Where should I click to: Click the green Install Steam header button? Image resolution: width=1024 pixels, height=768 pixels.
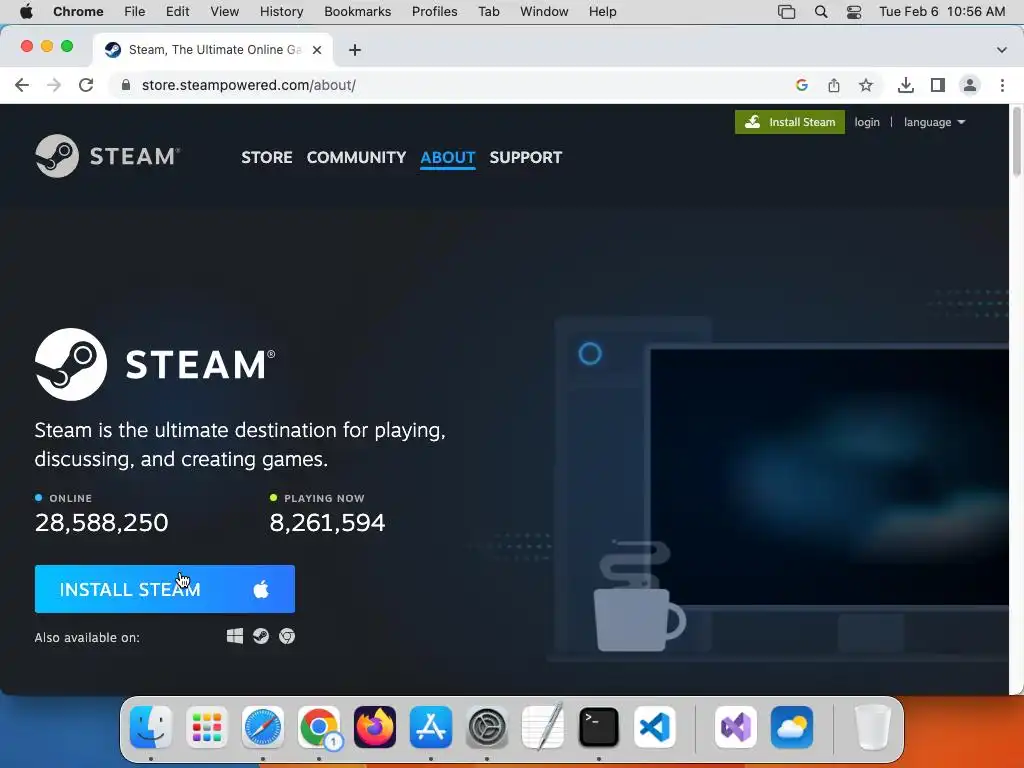[x=790, y=122]
